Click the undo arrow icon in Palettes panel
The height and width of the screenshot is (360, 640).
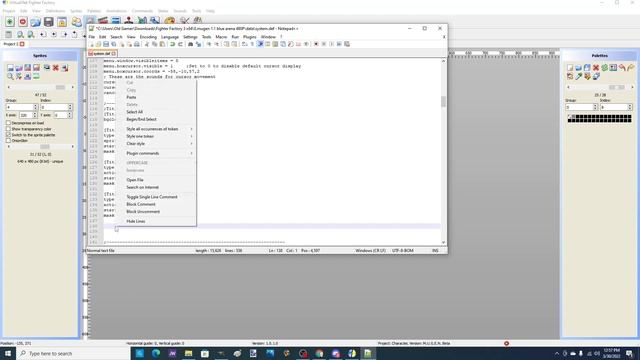pos(622,68)
